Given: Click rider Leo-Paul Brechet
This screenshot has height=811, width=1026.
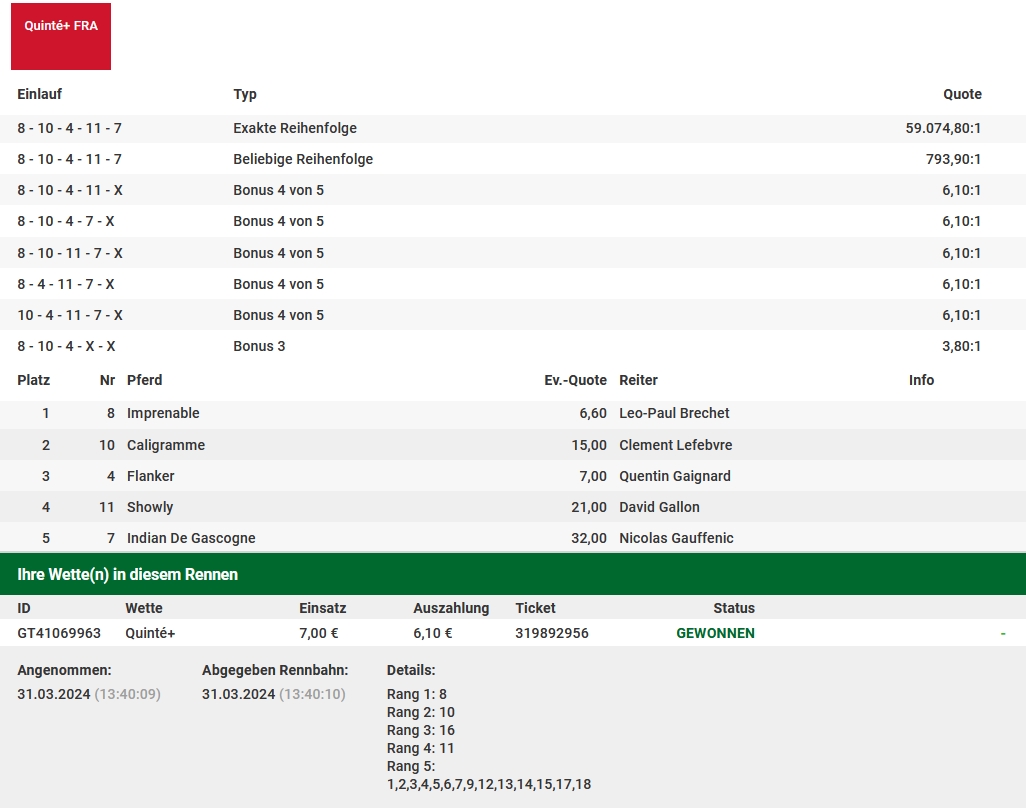Looking at the screenshot, I should [674, 414].
